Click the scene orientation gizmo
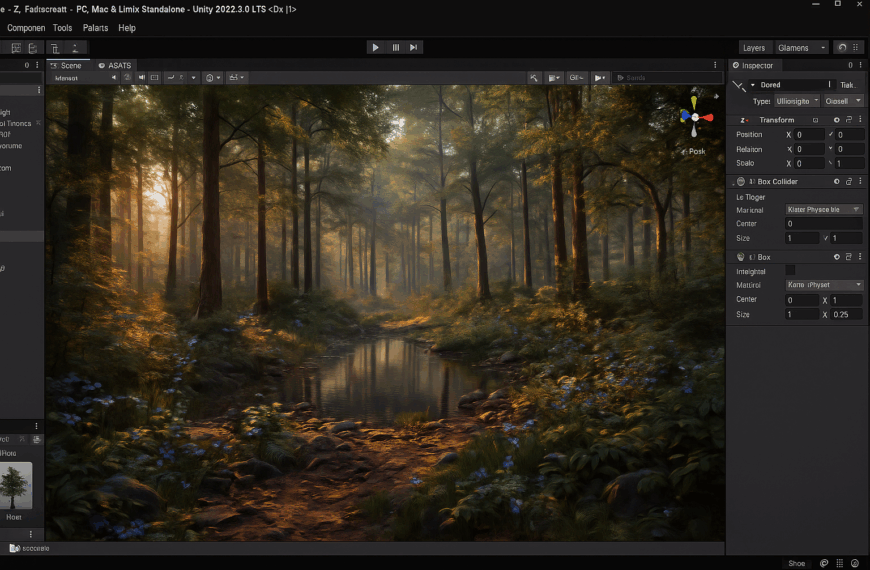The image size is (870, 570). coord(696,116)
